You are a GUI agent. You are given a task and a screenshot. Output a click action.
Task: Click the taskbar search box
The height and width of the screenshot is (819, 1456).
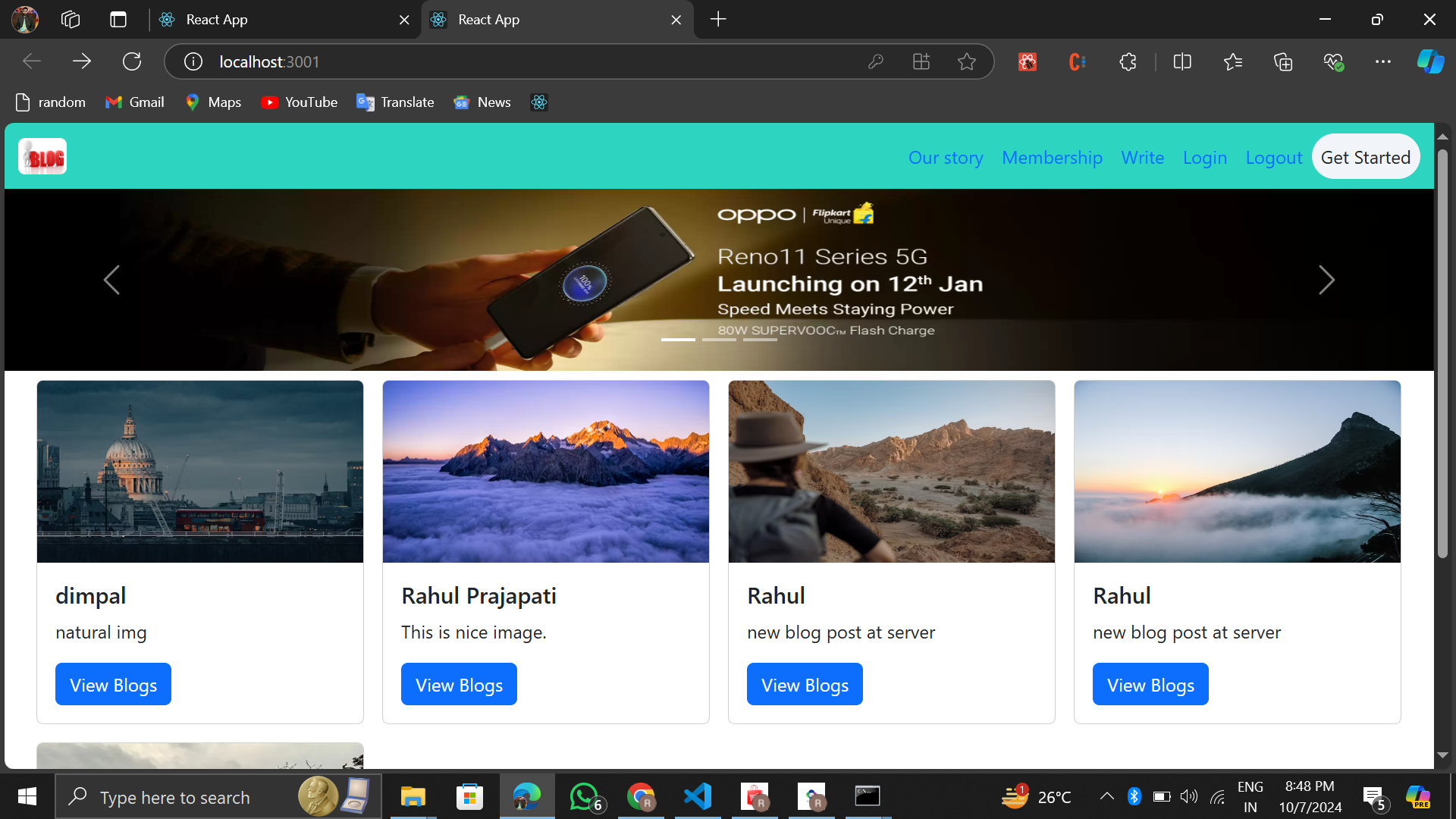coord(218,796)
